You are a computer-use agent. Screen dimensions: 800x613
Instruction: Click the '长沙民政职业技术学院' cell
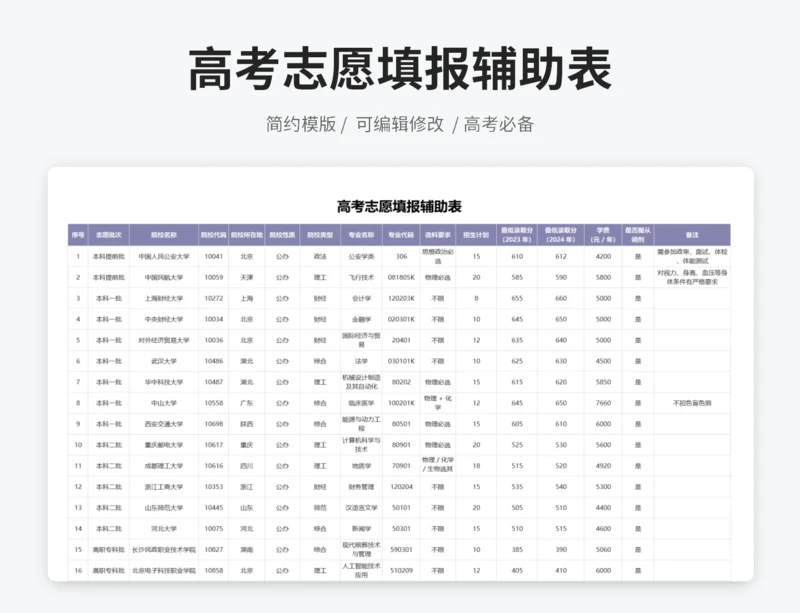164,550
